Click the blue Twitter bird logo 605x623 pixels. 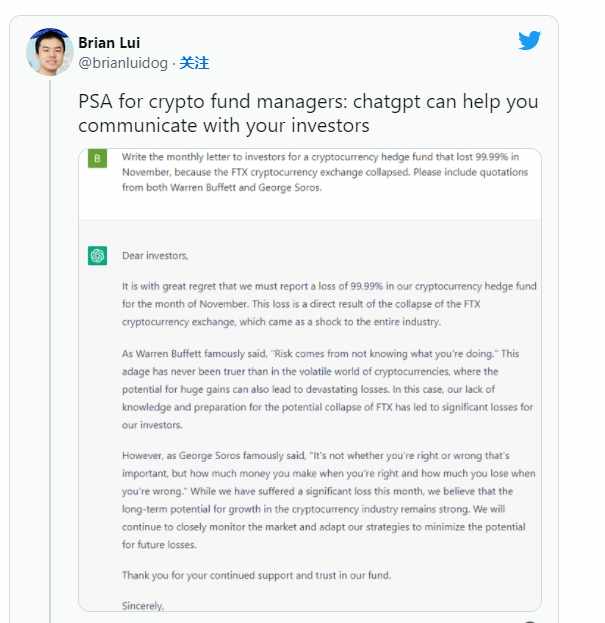click(530, 40)
